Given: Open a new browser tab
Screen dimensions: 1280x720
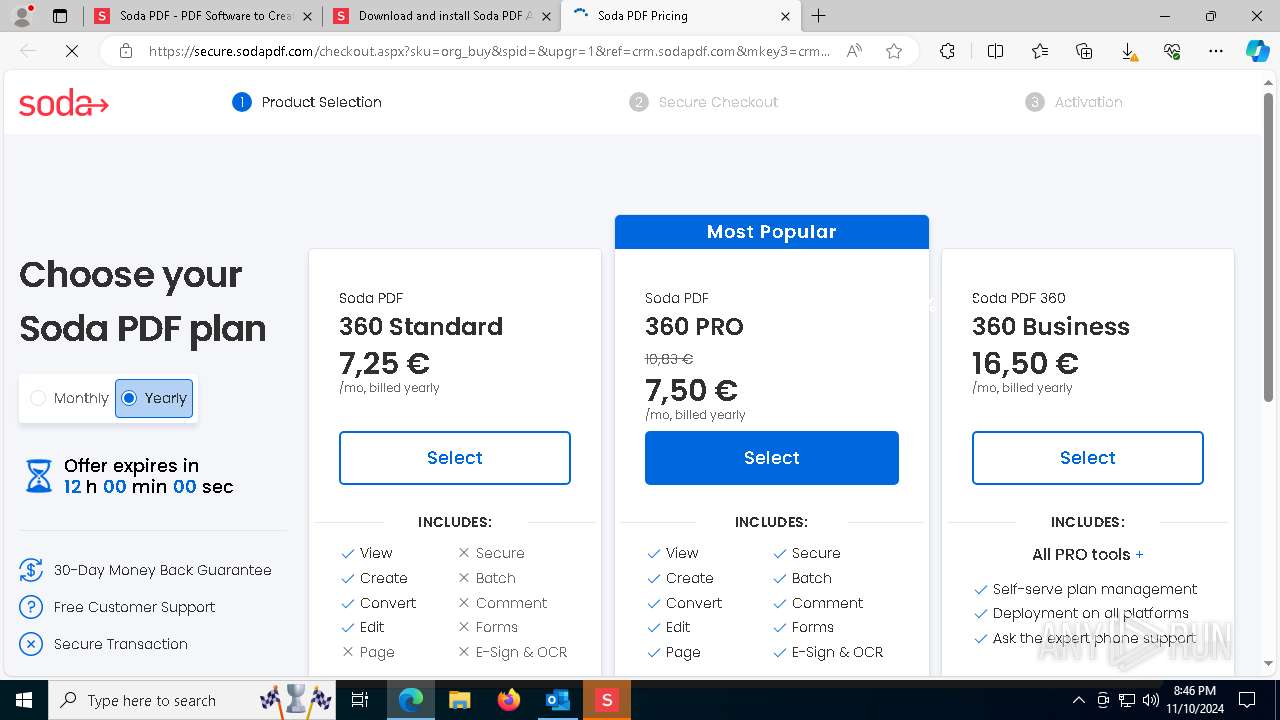Looking at the screenshot, I should pyautogui.click(x=819, y=16).
